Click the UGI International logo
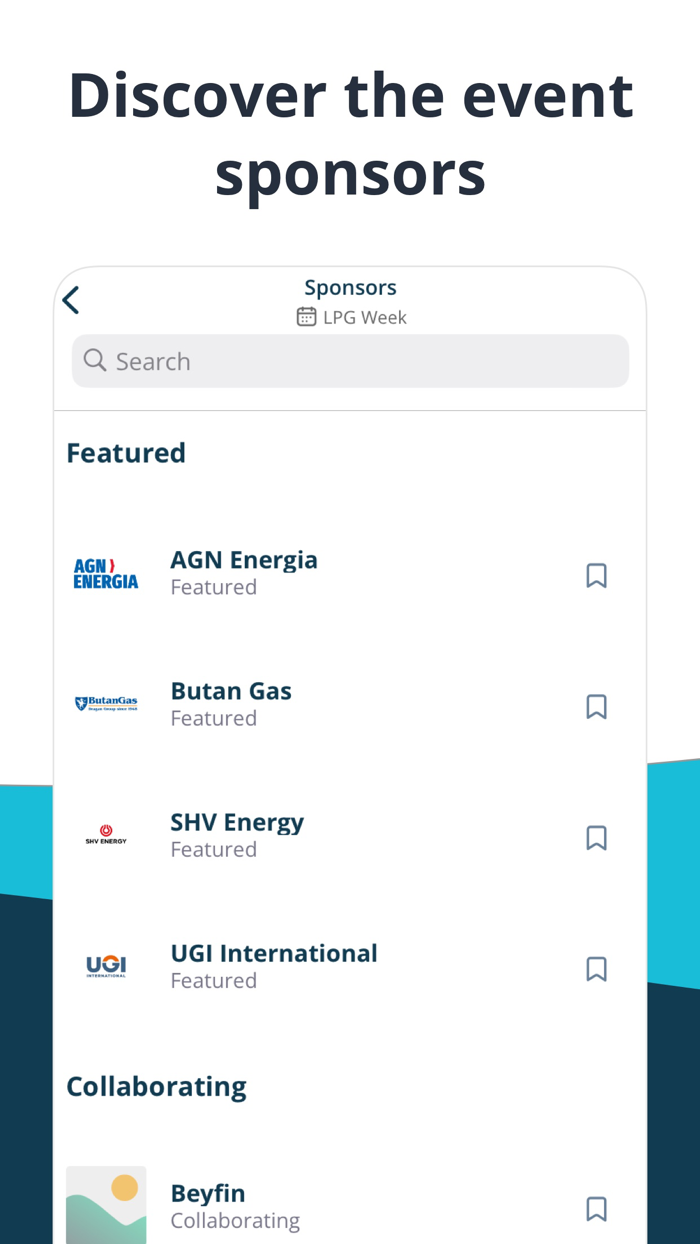The width and height of the screenshot is (700, 1244). [106, 965]
